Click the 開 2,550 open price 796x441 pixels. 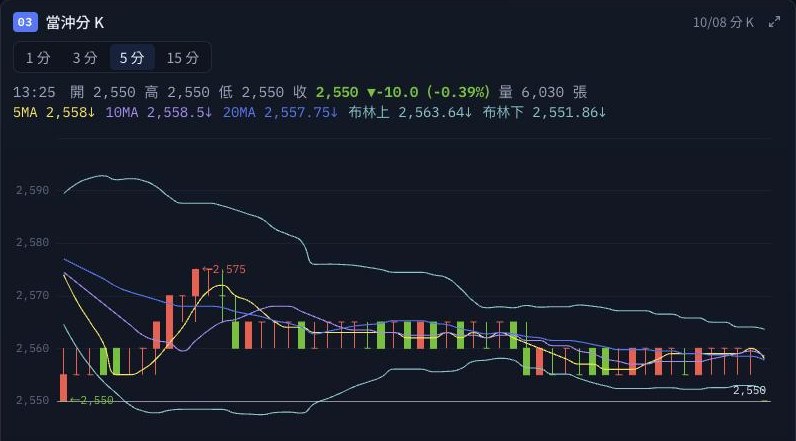tap(103, 92)
